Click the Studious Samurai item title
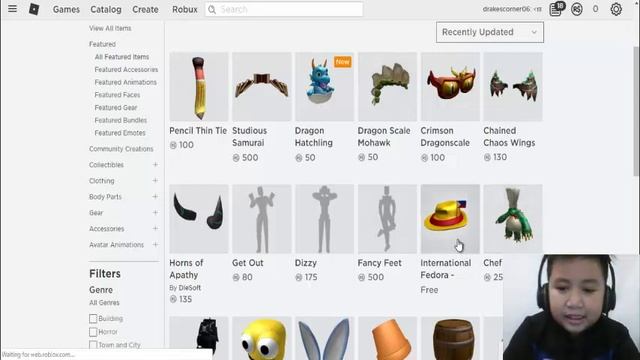This screenshot has width=640, height=360. click(x=249, y=137)
